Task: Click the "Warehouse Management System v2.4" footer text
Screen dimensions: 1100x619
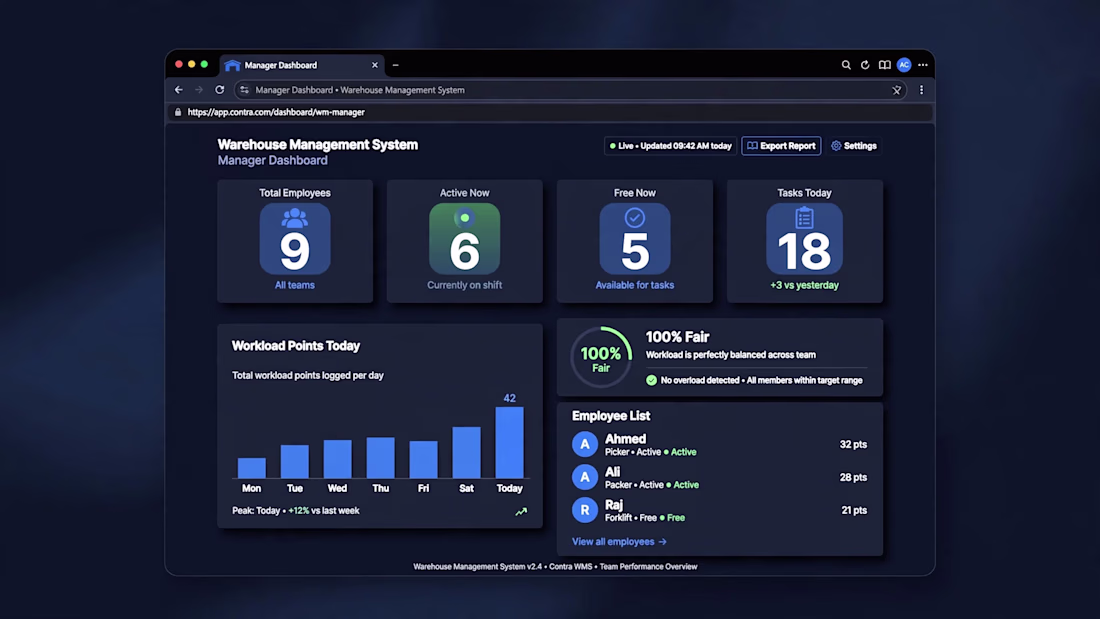Action: 478,566
